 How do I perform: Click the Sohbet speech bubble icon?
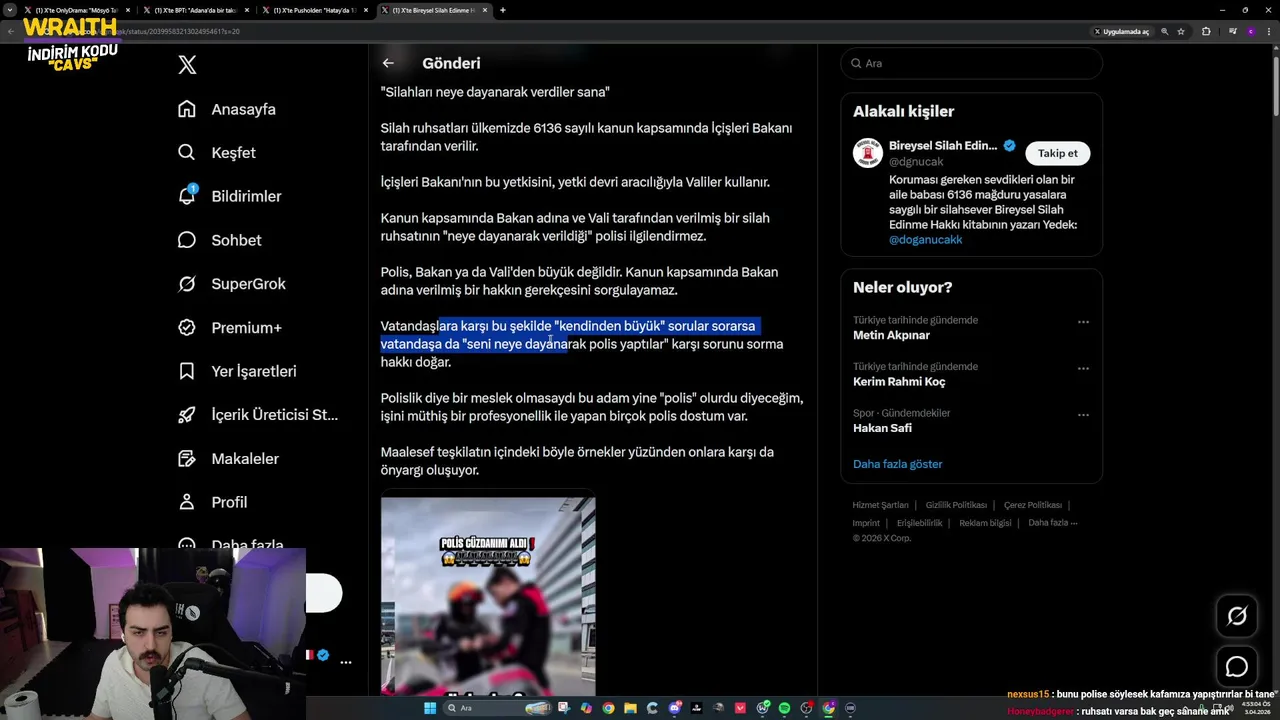pos(187,240)
